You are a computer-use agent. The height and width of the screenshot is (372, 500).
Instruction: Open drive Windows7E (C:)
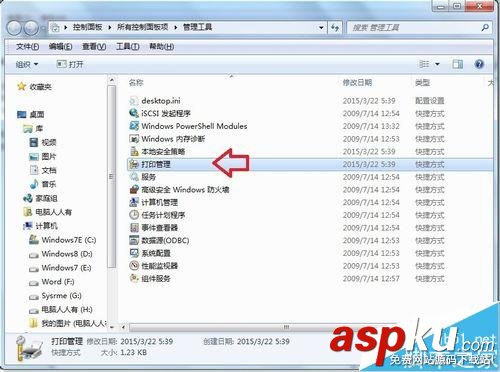tap(63, 240)
